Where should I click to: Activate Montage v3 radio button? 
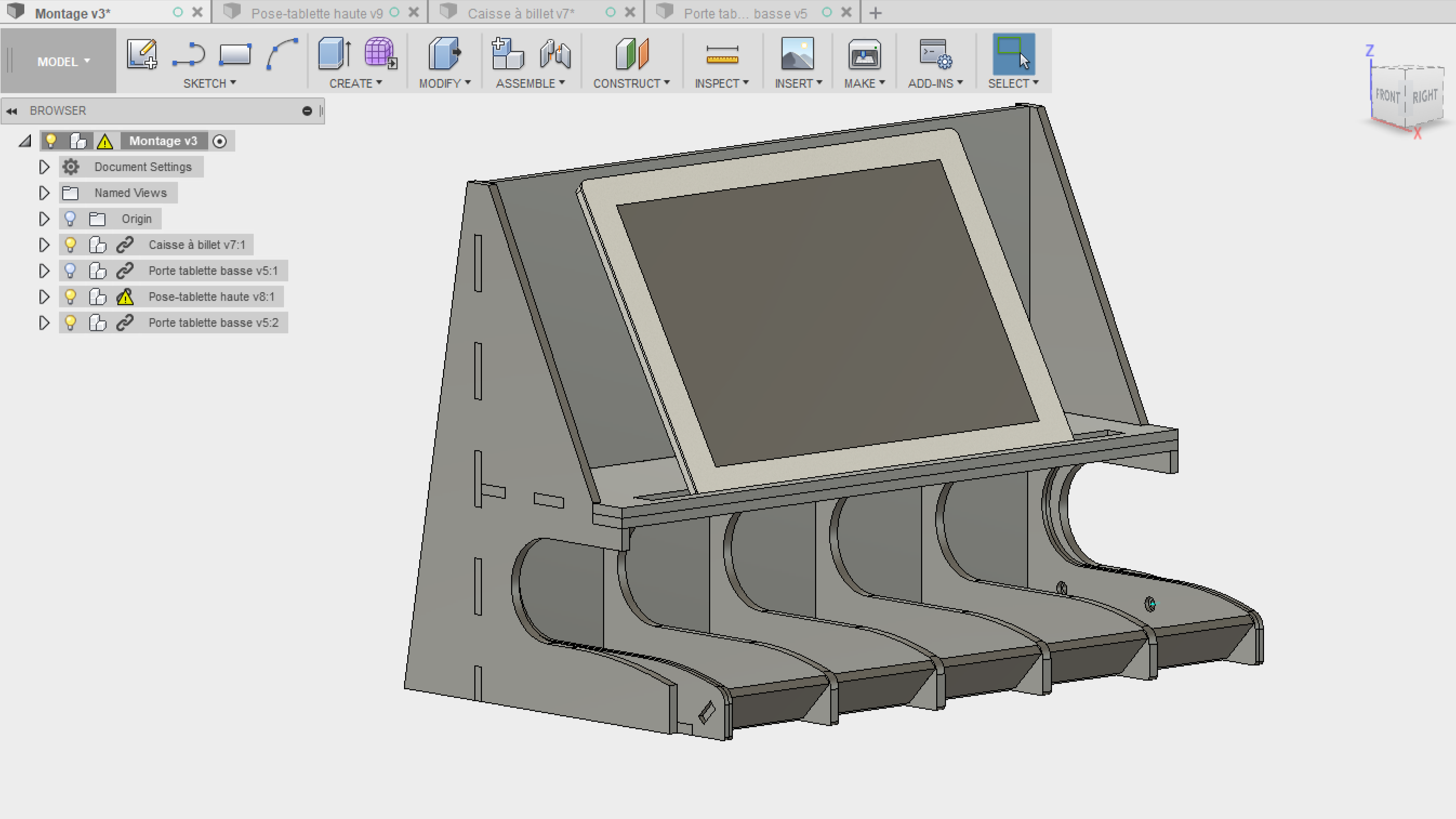(220, 141)
